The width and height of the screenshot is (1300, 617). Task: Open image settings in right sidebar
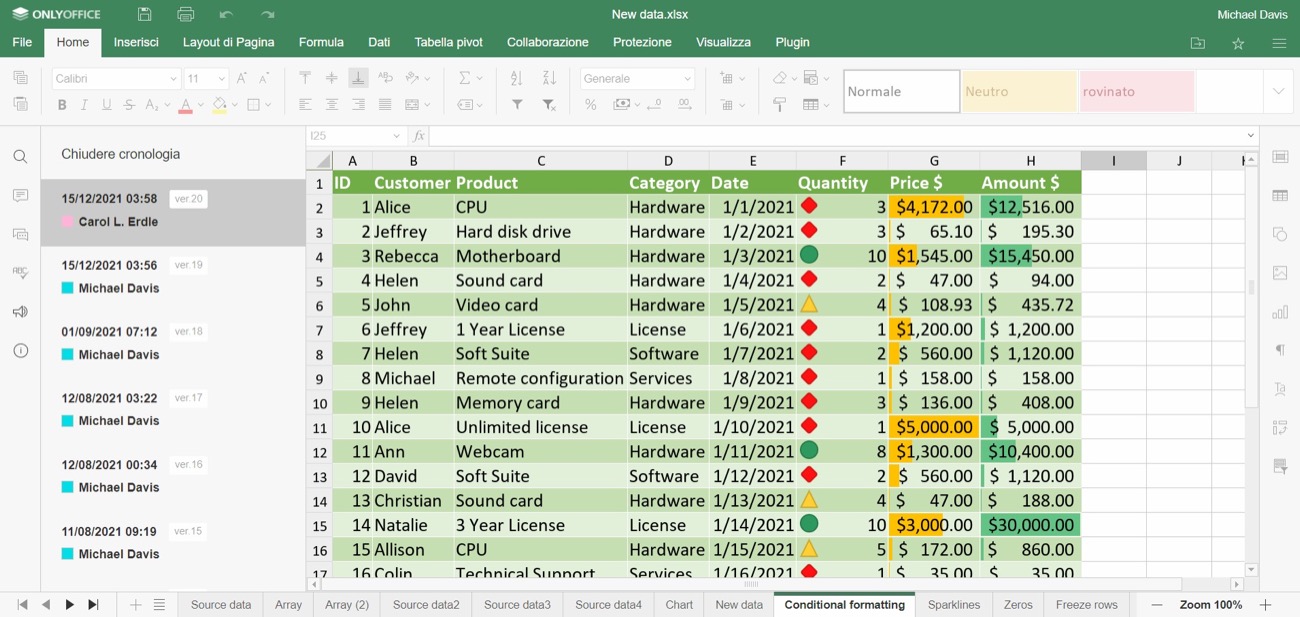coord(1280,273)
